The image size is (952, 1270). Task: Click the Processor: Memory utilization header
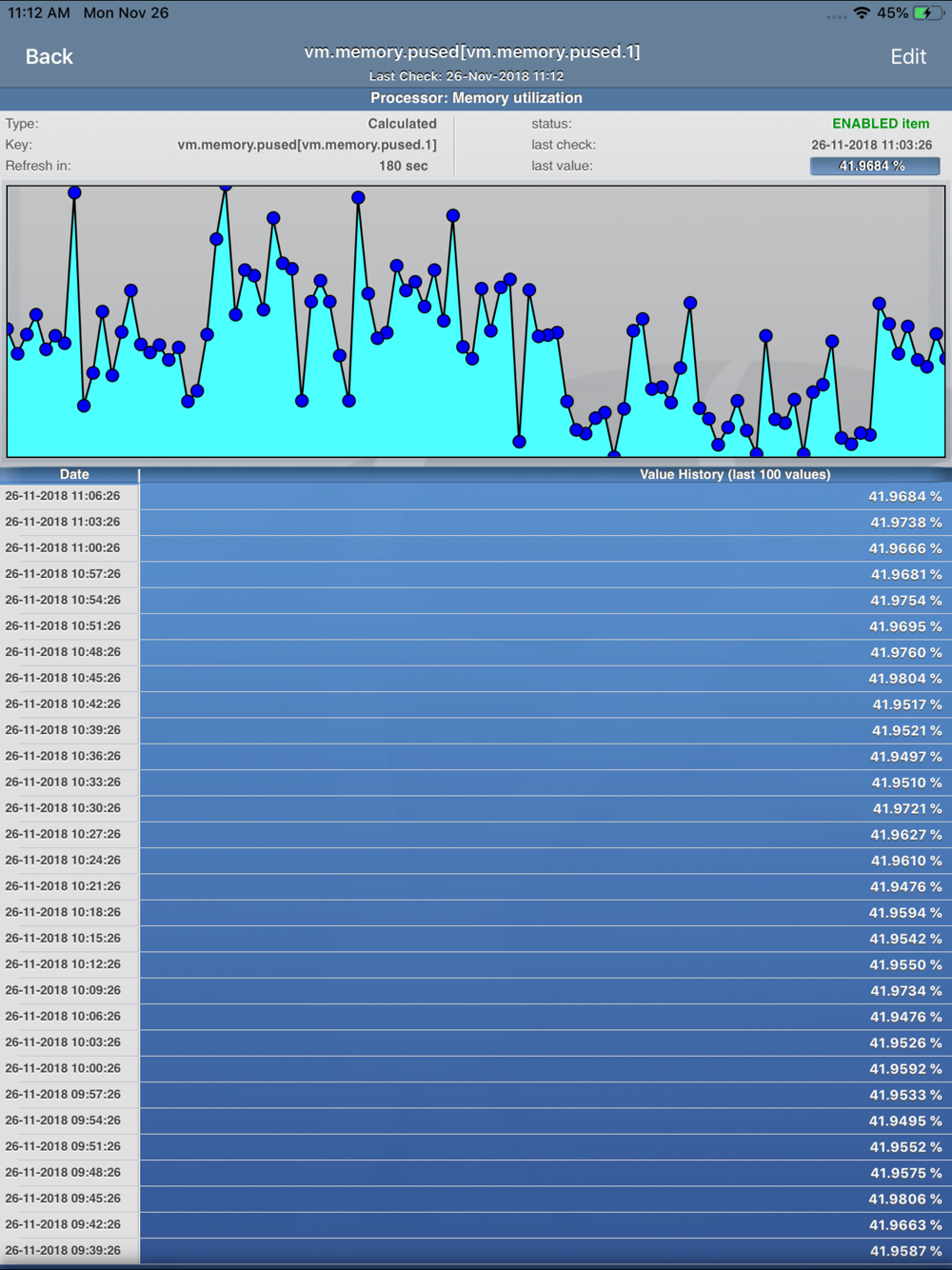point(476,98)
